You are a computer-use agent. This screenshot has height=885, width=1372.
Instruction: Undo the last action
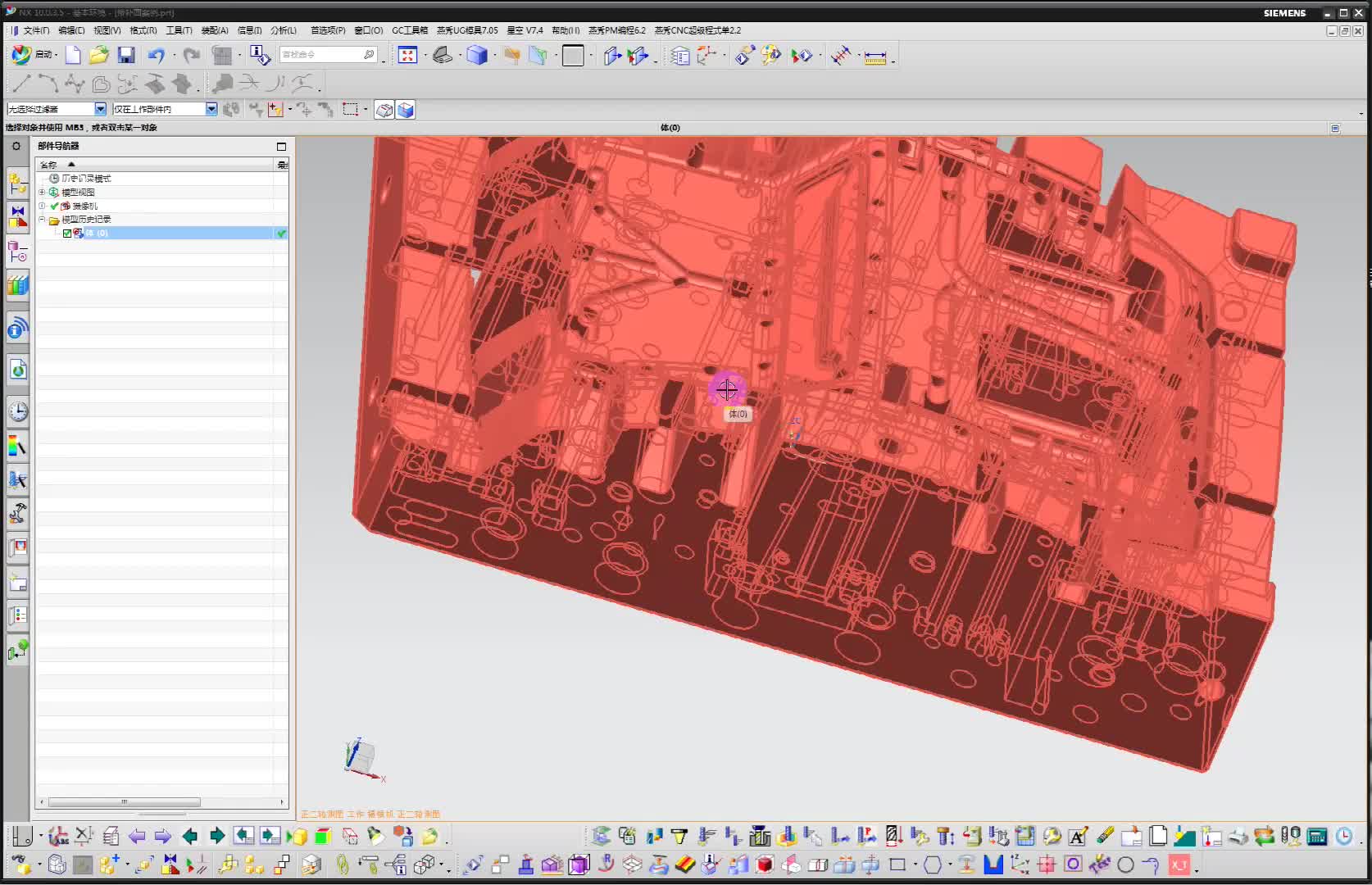pyautogui.click(x=156, y=55)
